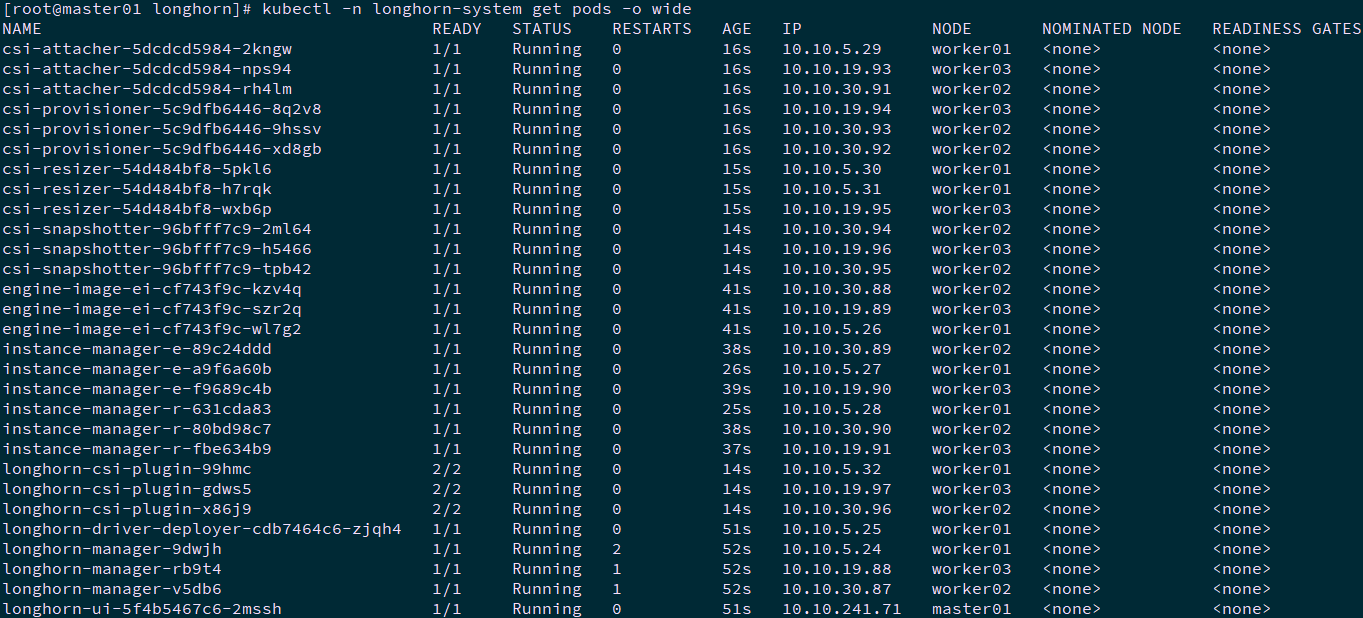Click the READINESS GATES column header
This screenshot has height=618, width=1363.
pyautogui.click(x=1286, y=29)
